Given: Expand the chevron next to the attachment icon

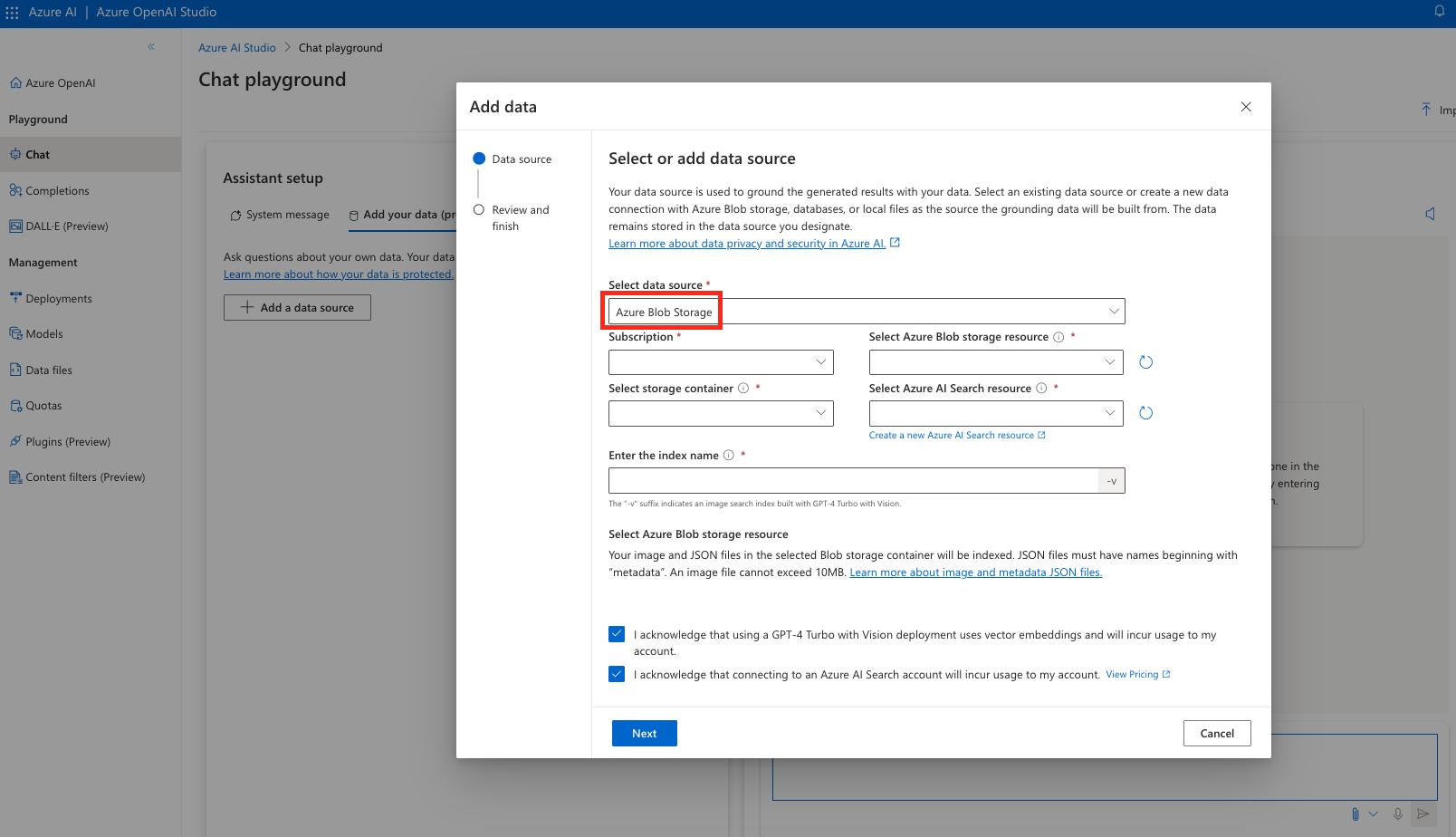Looking at the screenshot, I should click(x=1374, y=814).
